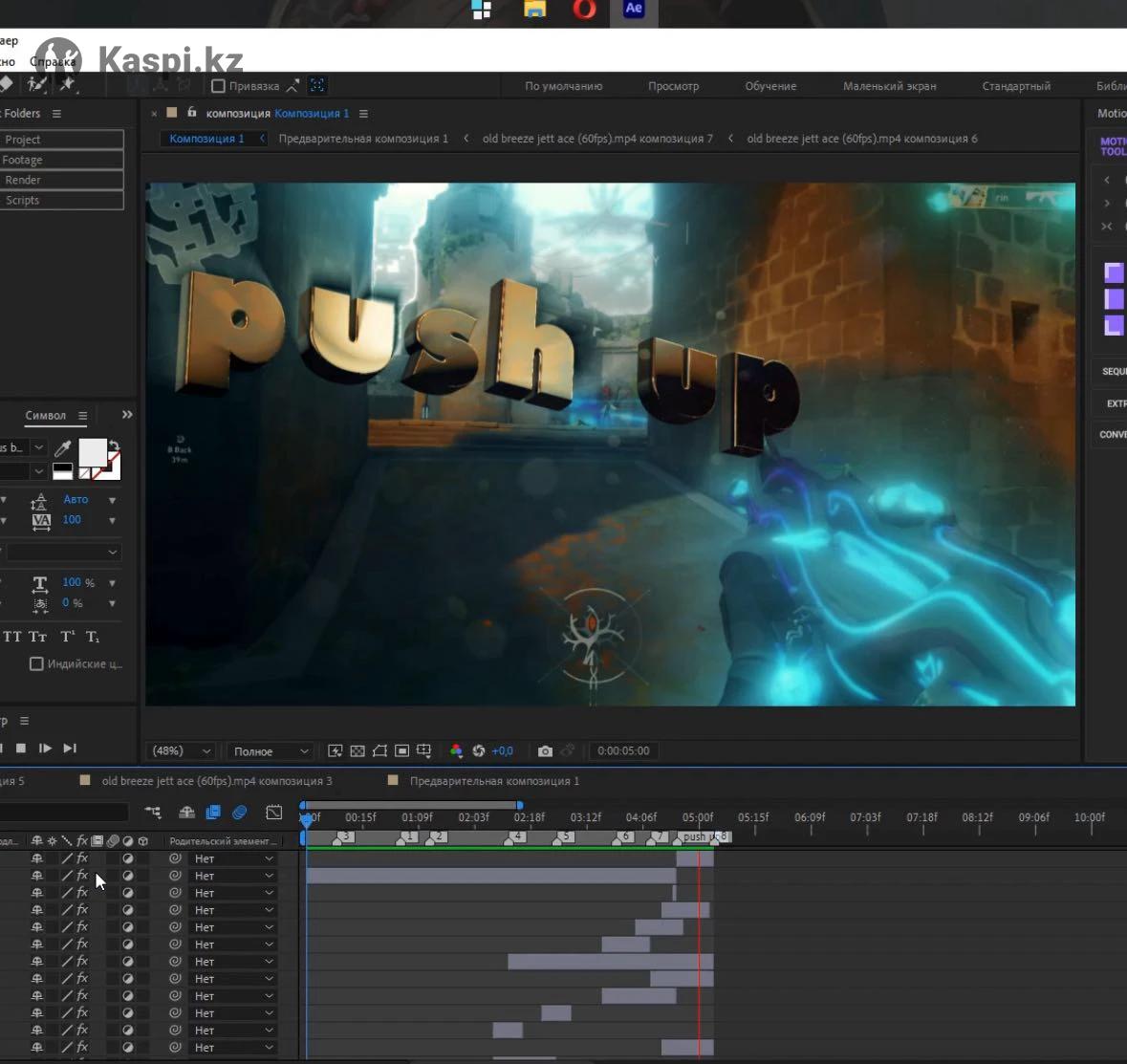Toggle the composition viewer lock icon
1127x1064 pixels.
coord(192,112)
